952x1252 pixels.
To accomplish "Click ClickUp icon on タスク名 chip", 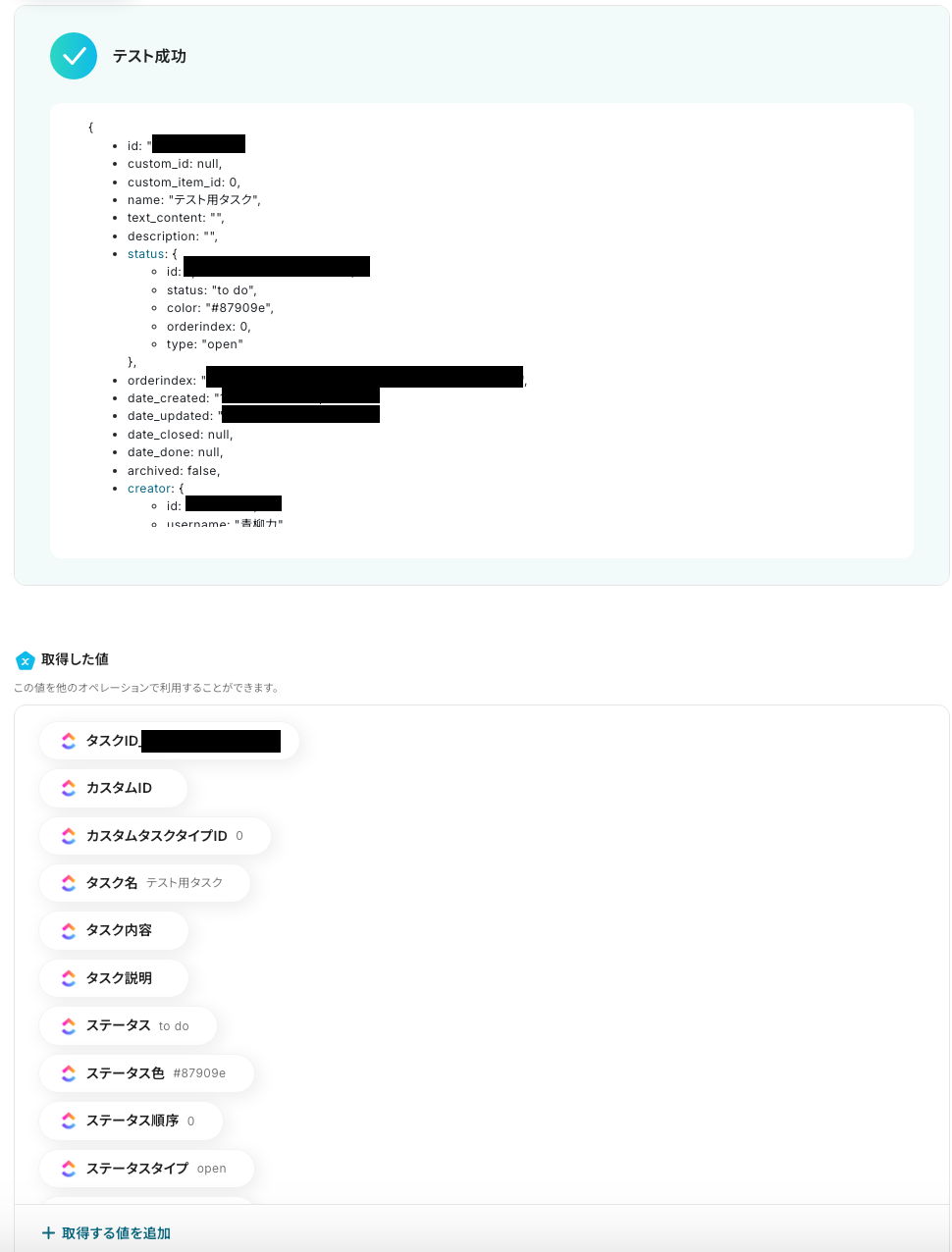I will pyautogui.click(x=69, y=883).
